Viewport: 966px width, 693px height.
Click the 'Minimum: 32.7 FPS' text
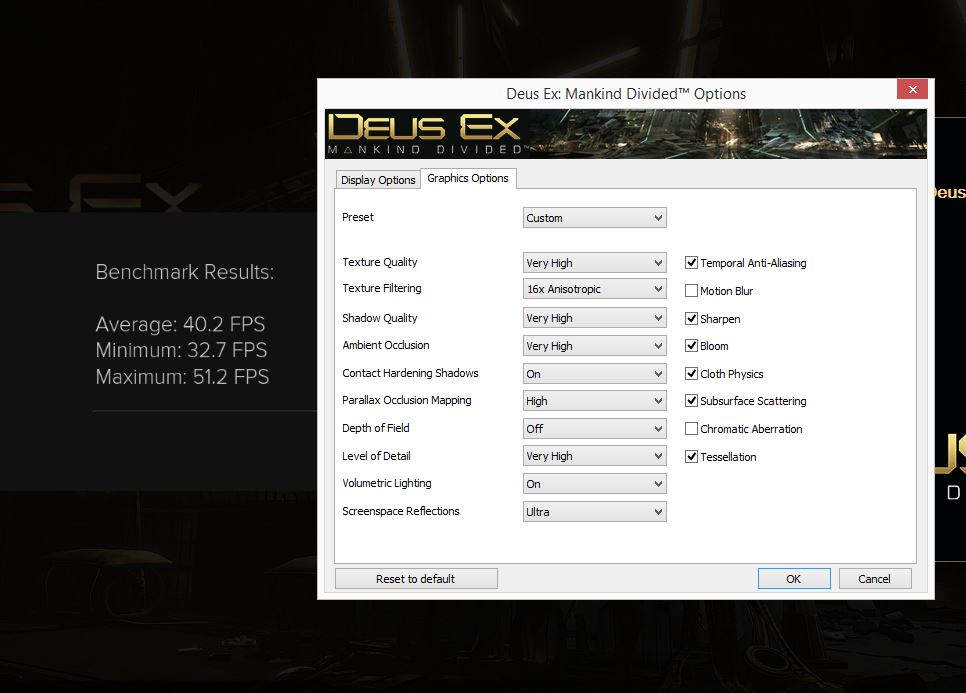pos(181,350)
